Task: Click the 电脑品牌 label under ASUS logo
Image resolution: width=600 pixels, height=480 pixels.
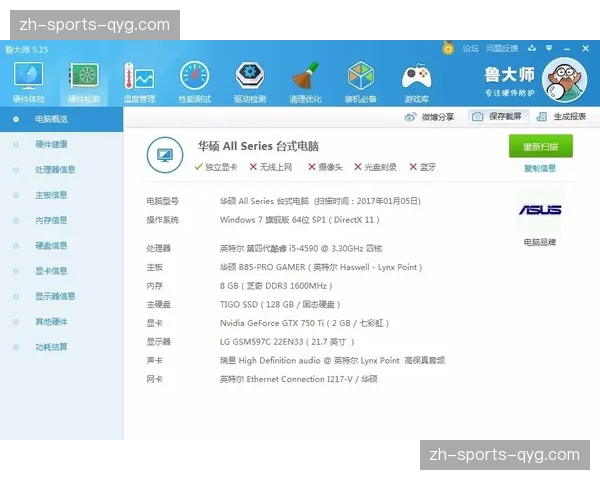Action: pos(540,242)
